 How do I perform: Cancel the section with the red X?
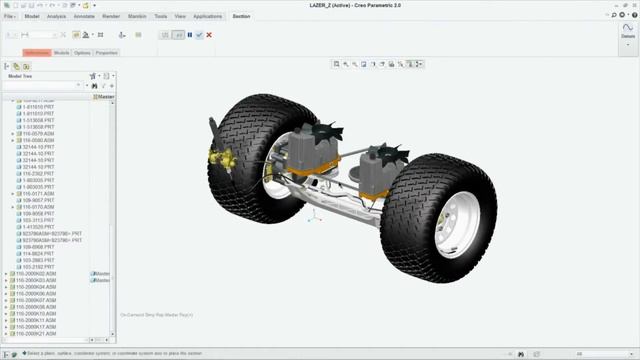209,35
